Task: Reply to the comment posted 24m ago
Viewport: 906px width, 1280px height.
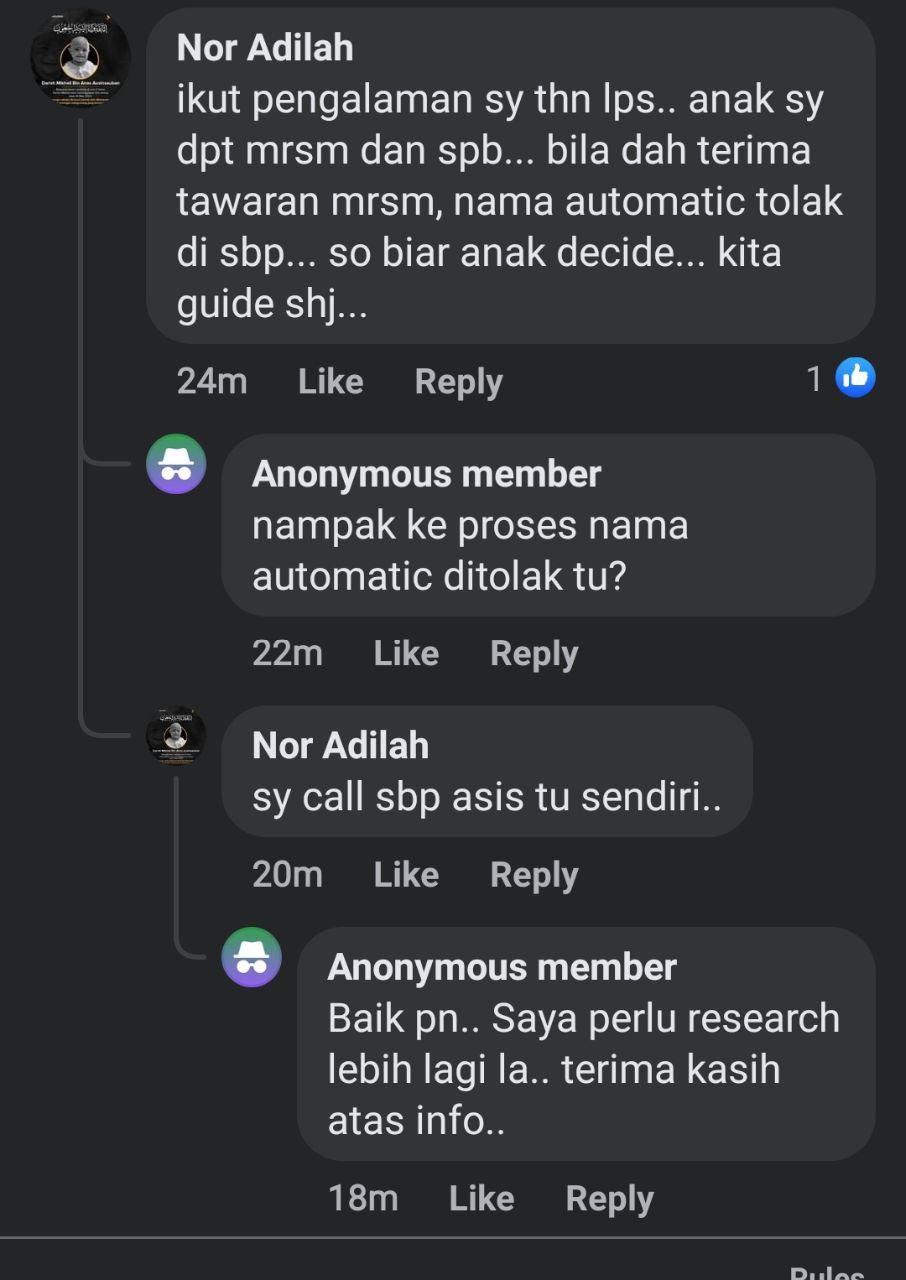Action: pos(458,381)
